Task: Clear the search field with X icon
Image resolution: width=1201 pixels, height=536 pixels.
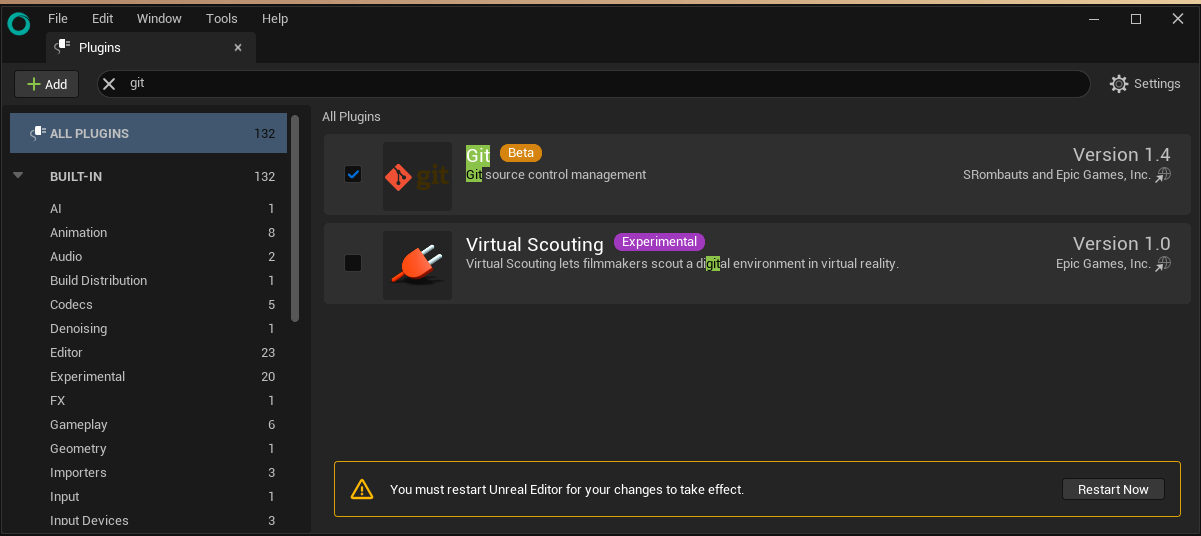Action: pyautogui.click(x=110, y=84)
